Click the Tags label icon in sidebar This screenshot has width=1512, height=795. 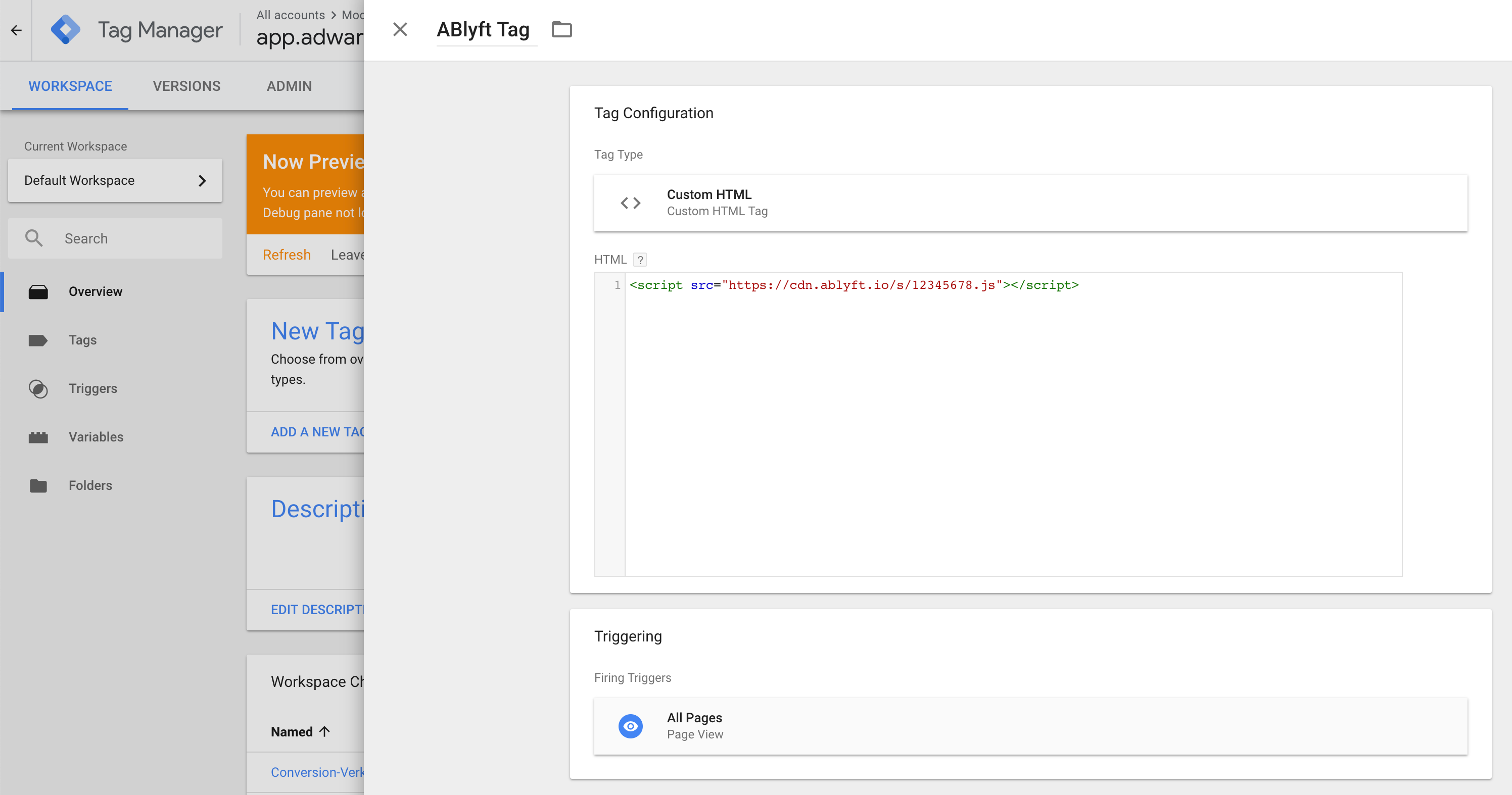pos(38,340)
